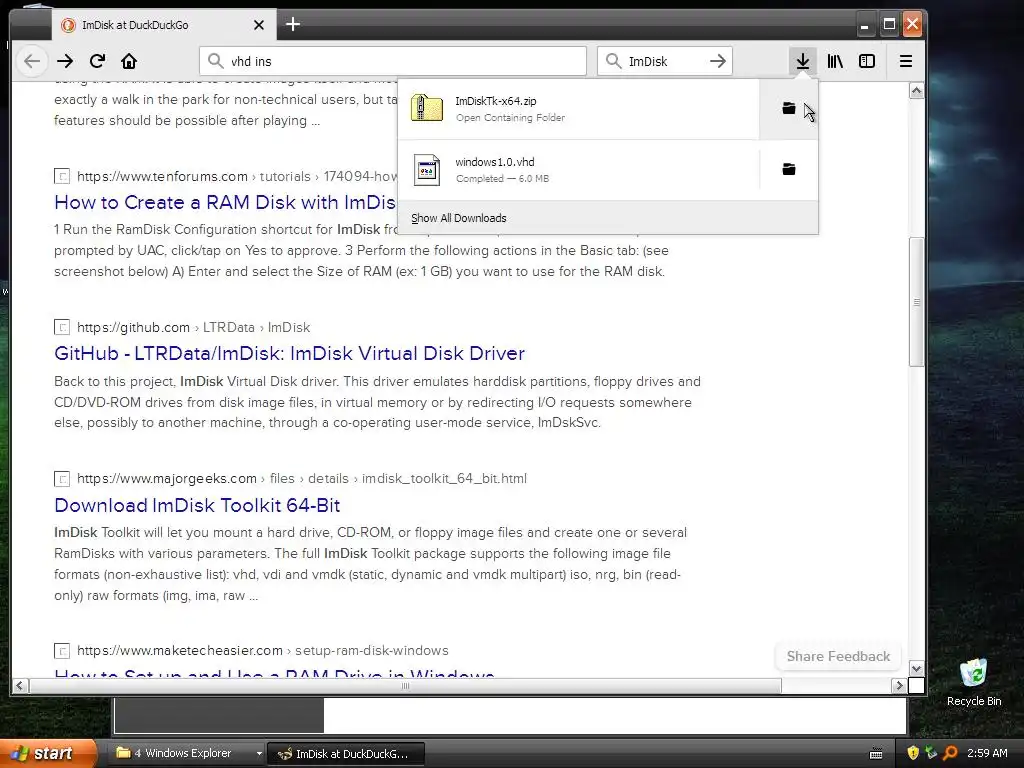
Task: Click the 'Completed — 6.0 MB' status text
Action: pyautogui.click(x=502, y=178)
